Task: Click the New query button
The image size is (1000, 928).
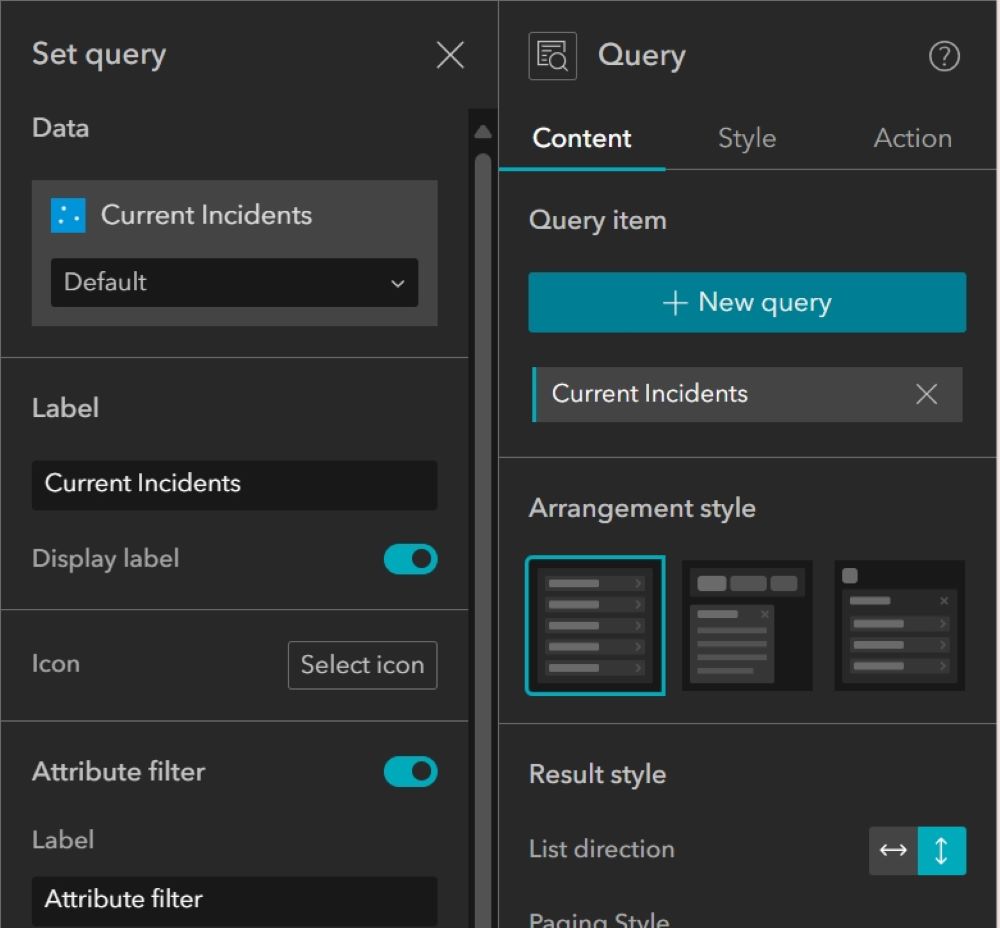Action: [x=747, y=302]
